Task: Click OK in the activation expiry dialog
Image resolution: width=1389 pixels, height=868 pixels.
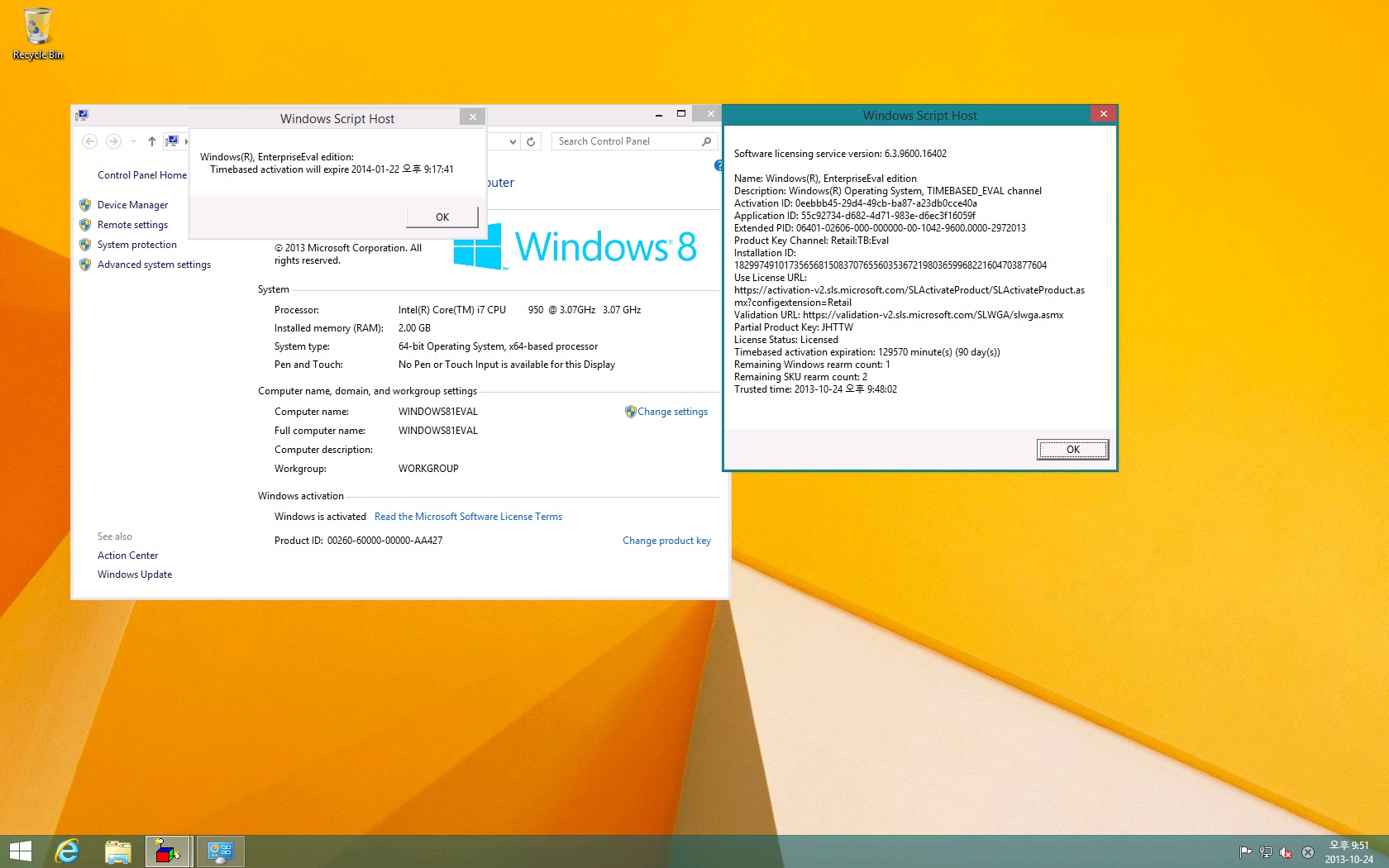Action: point(442,217)
